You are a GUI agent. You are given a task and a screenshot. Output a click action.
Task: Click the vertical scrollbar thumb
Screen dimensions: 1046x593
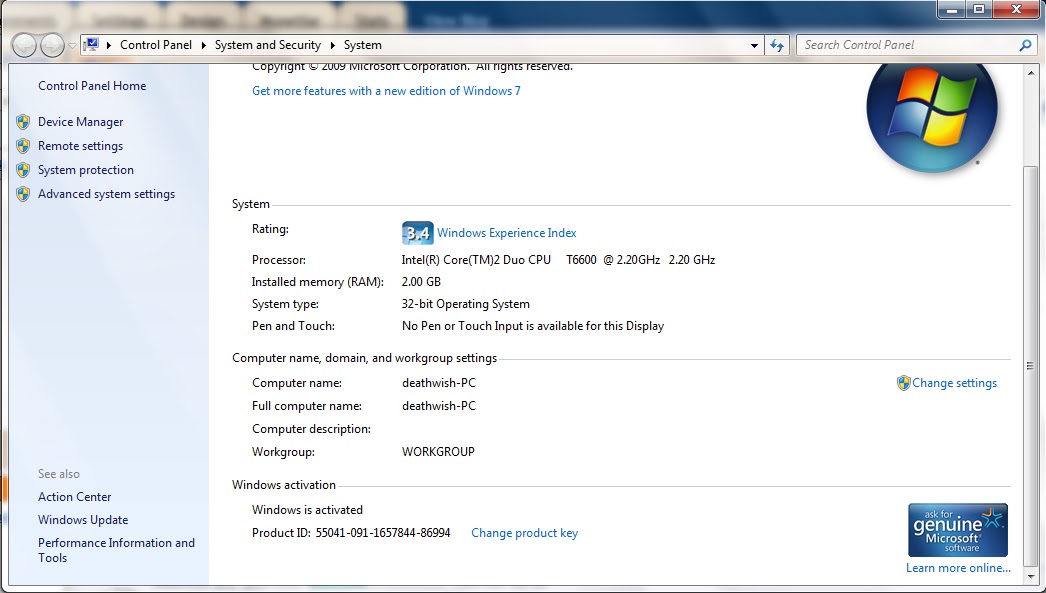1031,366
